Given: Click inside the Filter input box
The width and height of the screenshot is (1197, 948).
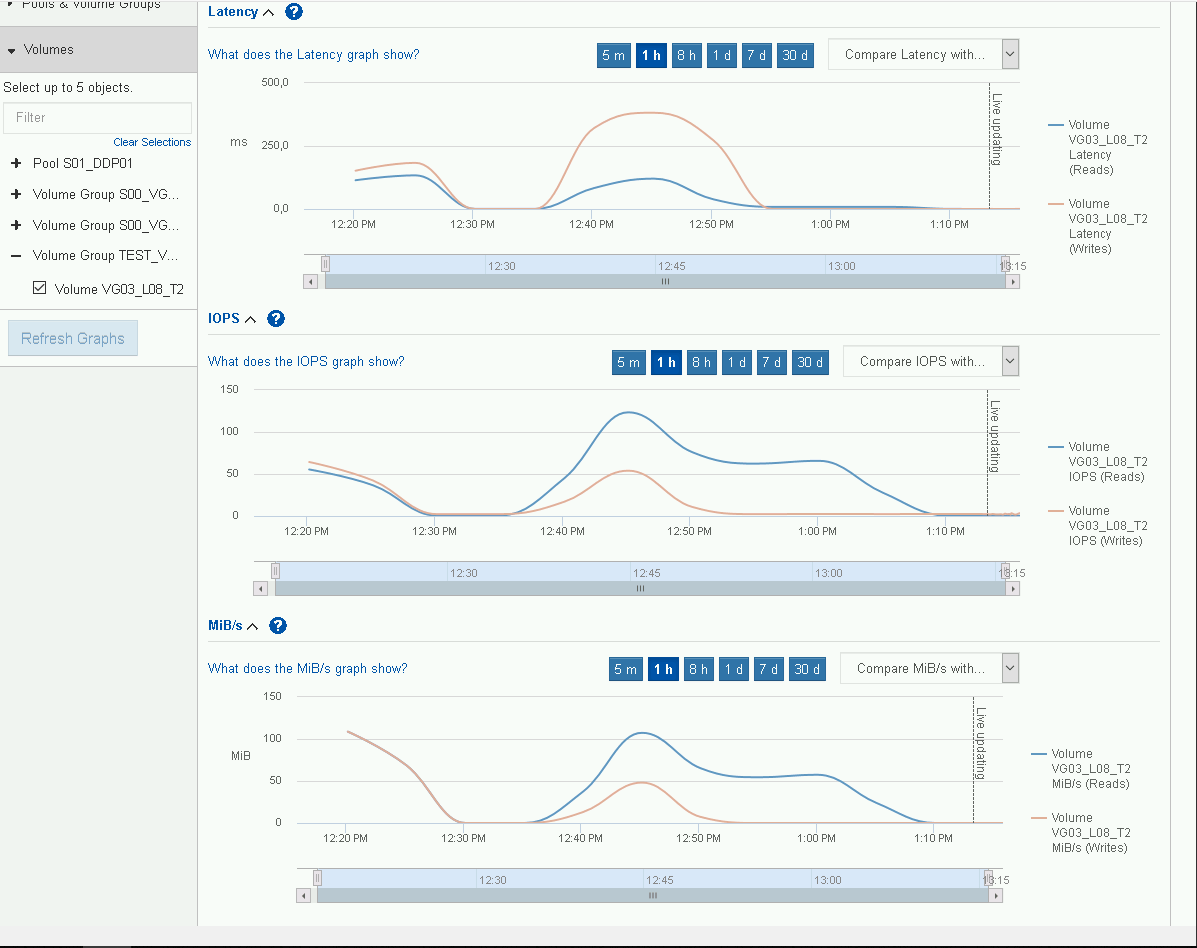Looking at the screenshot, I should tap(97, 118).
